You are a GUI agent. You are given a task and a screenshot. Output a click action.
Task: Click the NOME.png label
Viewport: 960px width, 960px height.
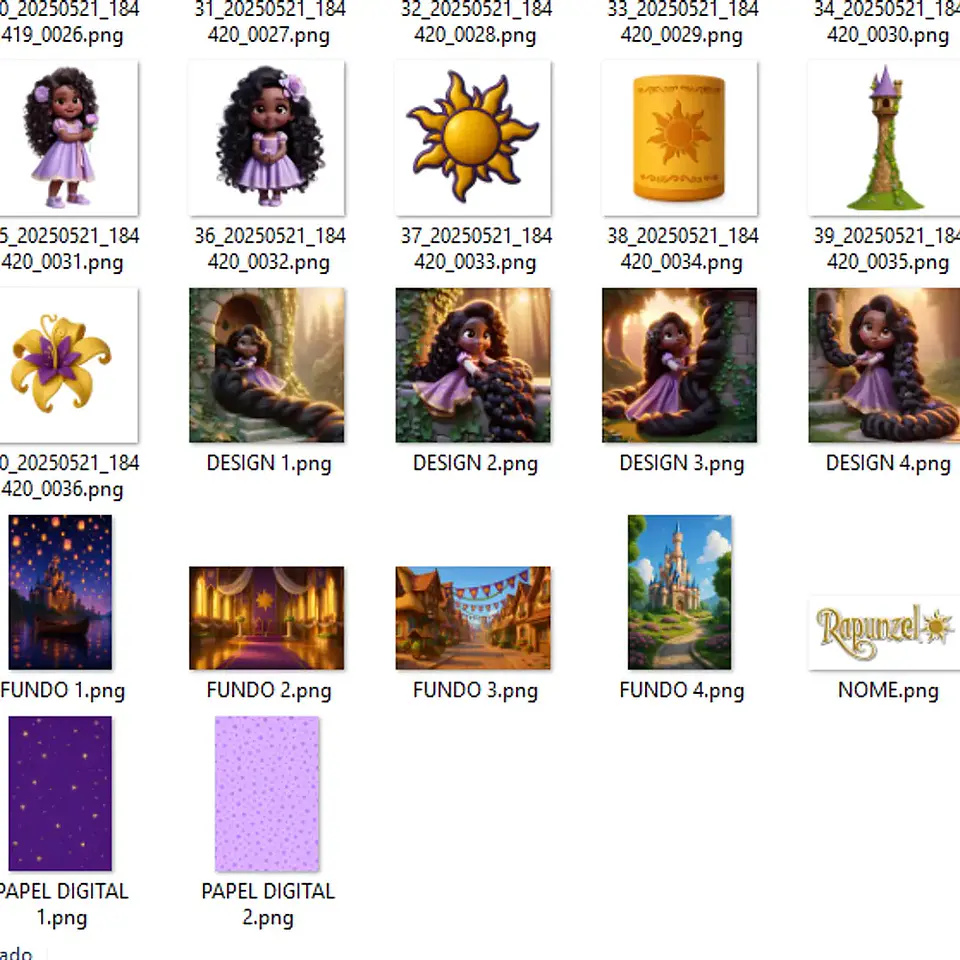888,691
